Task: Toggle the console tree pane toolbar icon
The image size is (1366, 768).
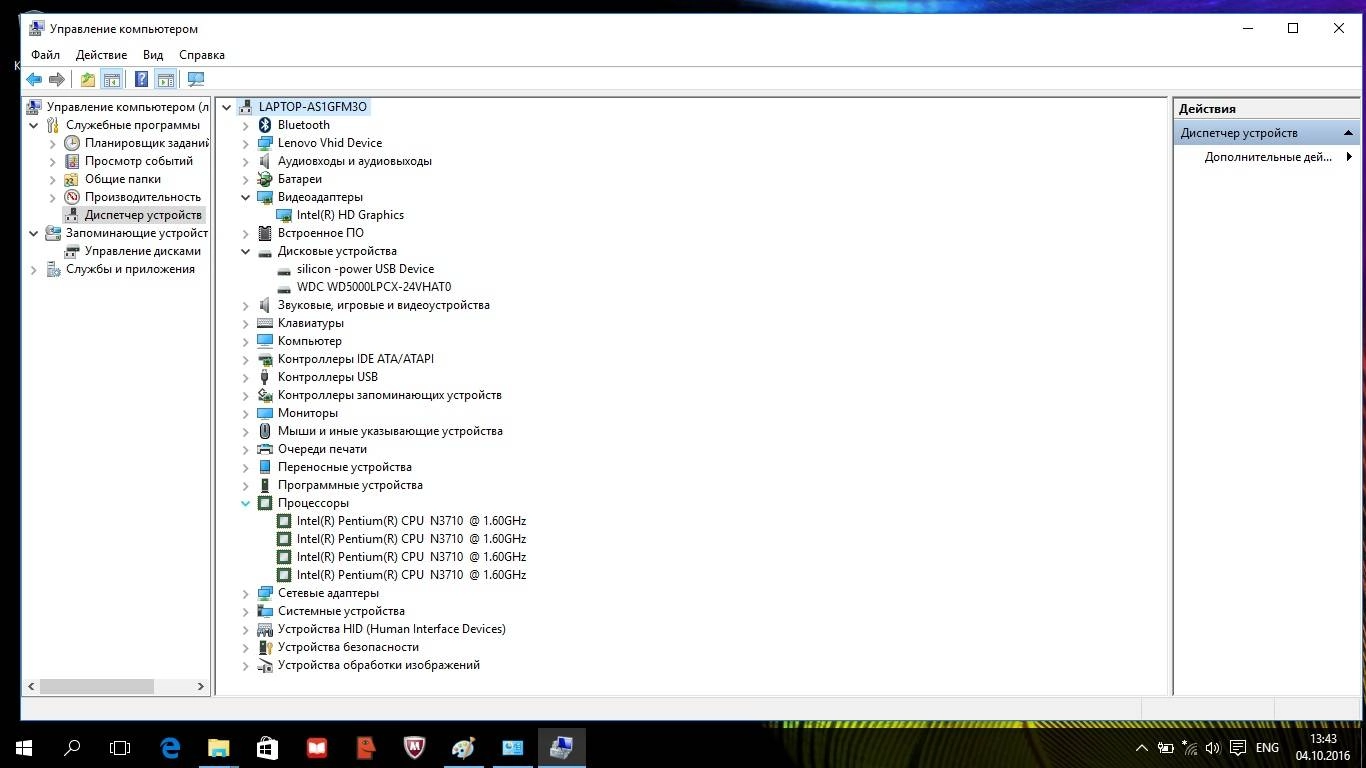Action: [112, 79]
